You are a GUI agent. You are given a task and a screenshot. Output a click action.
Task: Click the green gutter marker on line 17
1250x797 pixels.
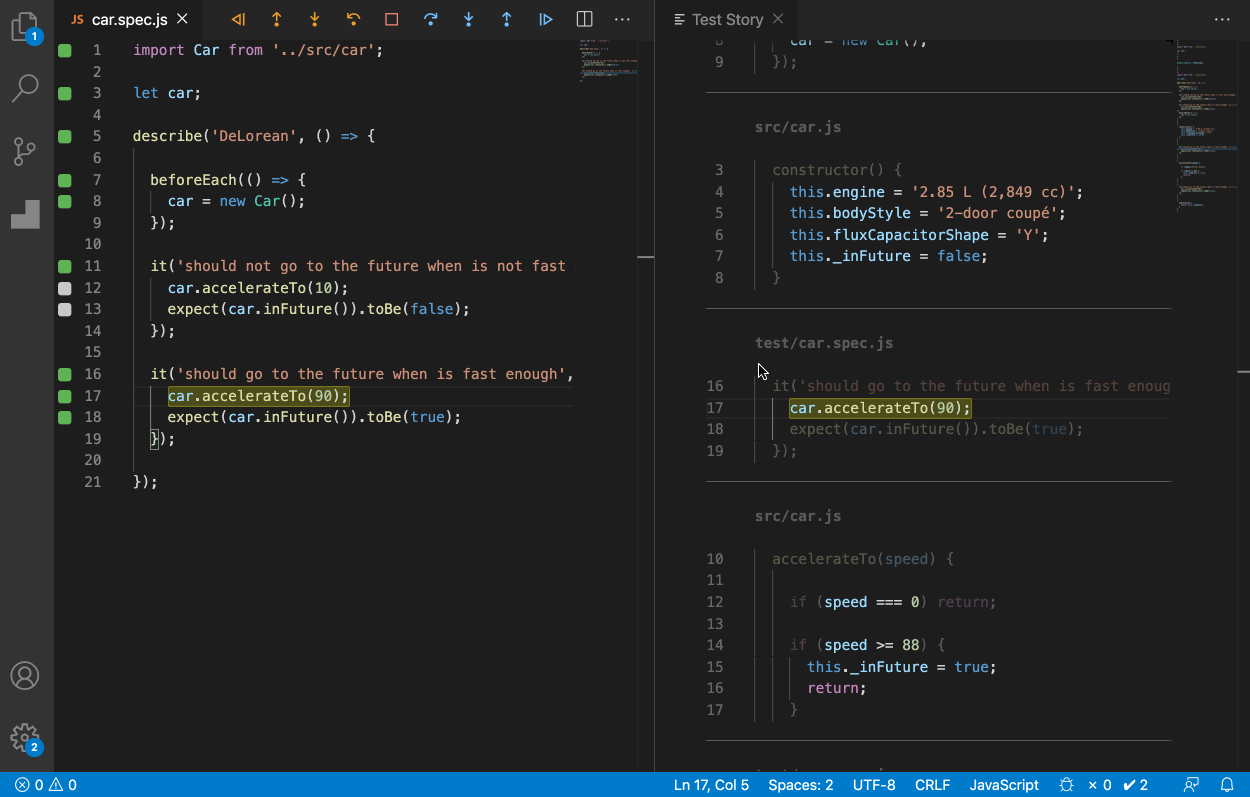tap(65, 396)
